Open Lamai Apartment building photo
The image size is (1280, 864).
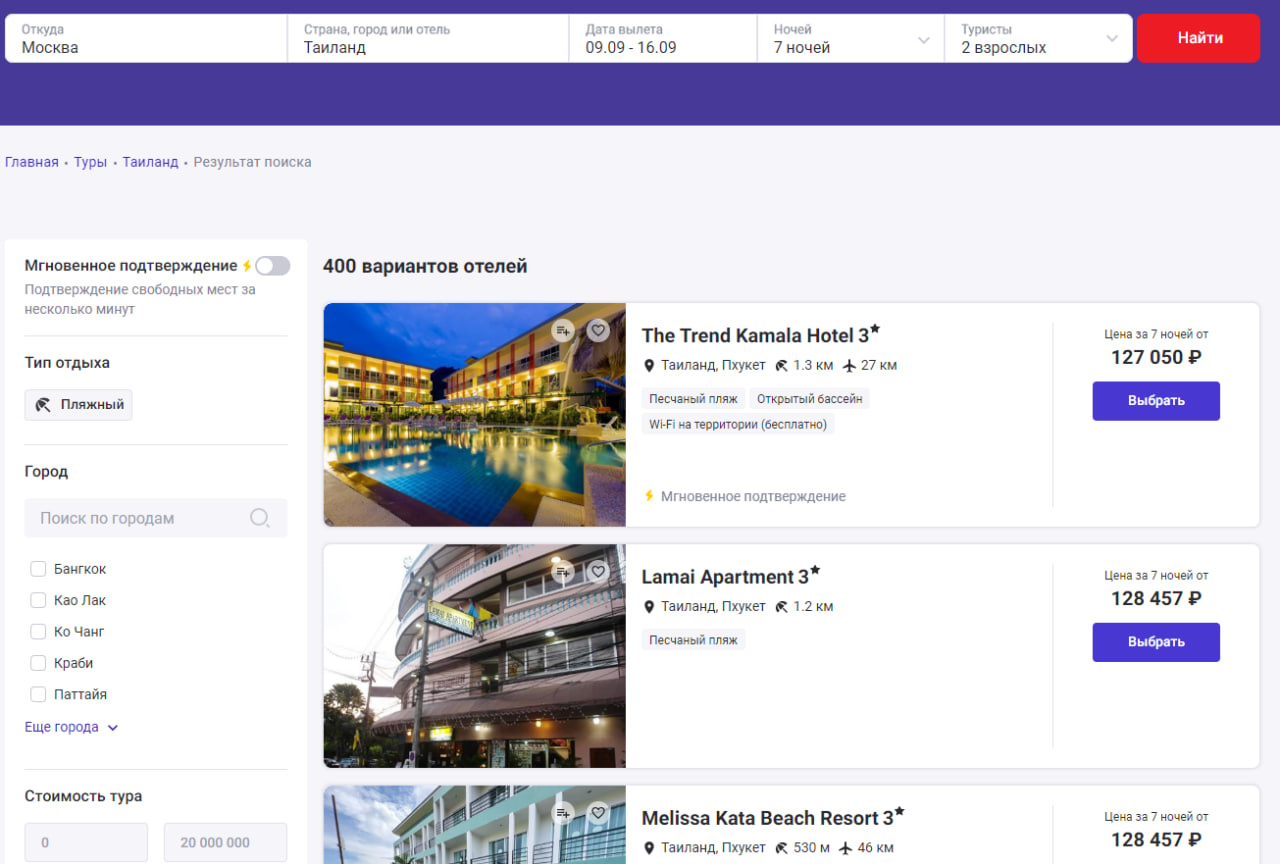475,656
